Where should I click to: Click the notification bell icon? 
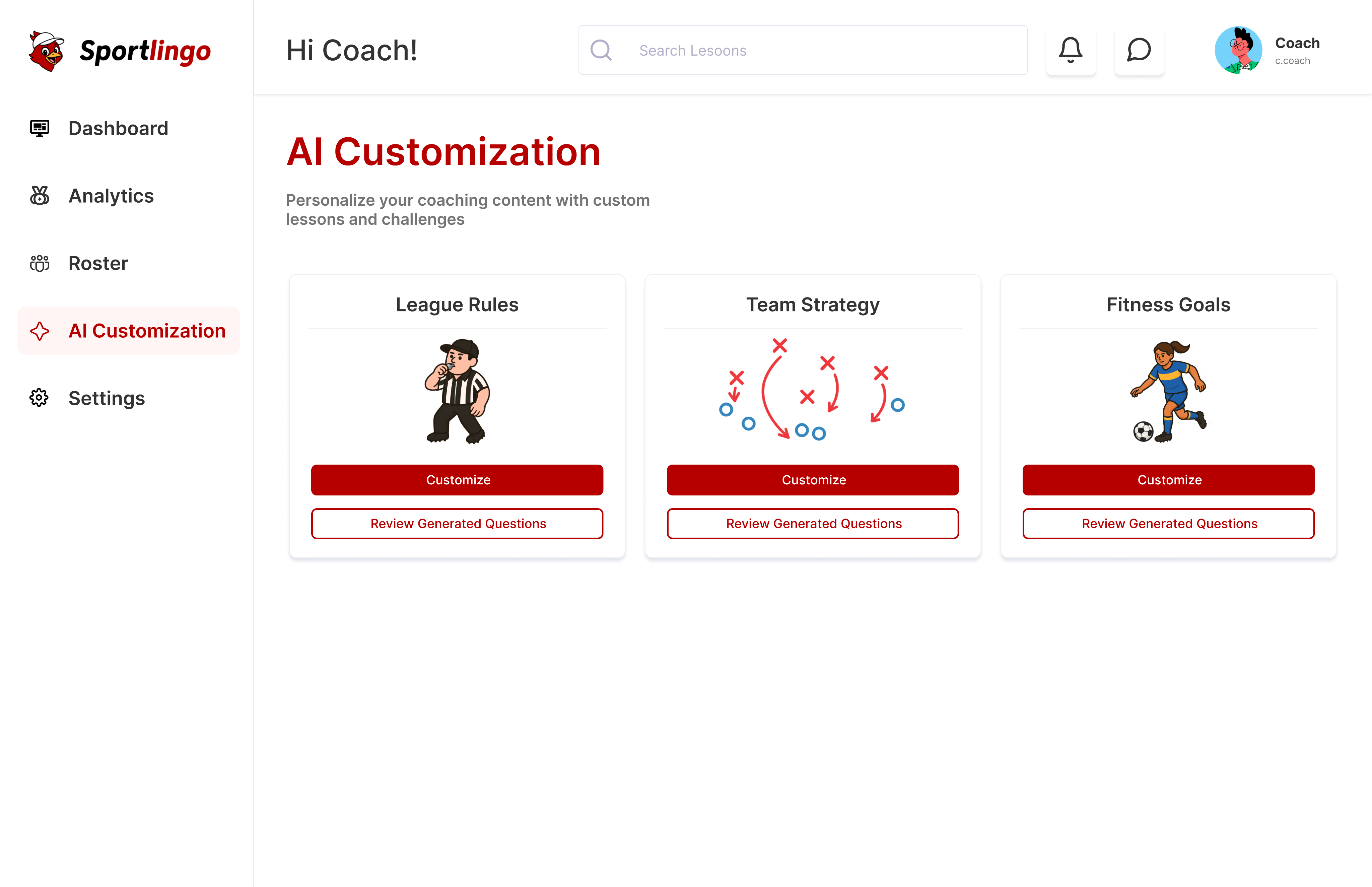pyautogui.click(x=1070, y=50)
